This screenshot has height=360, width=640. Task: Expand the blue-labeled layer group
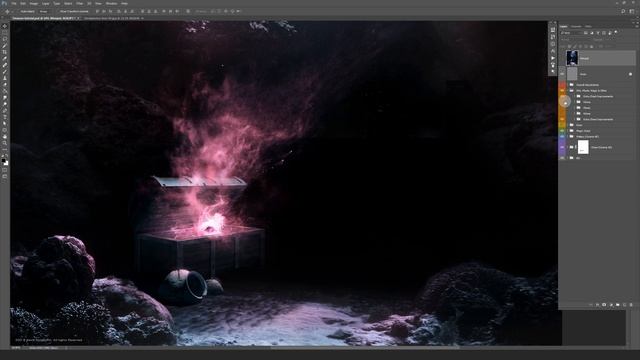[x=568, y=136]
